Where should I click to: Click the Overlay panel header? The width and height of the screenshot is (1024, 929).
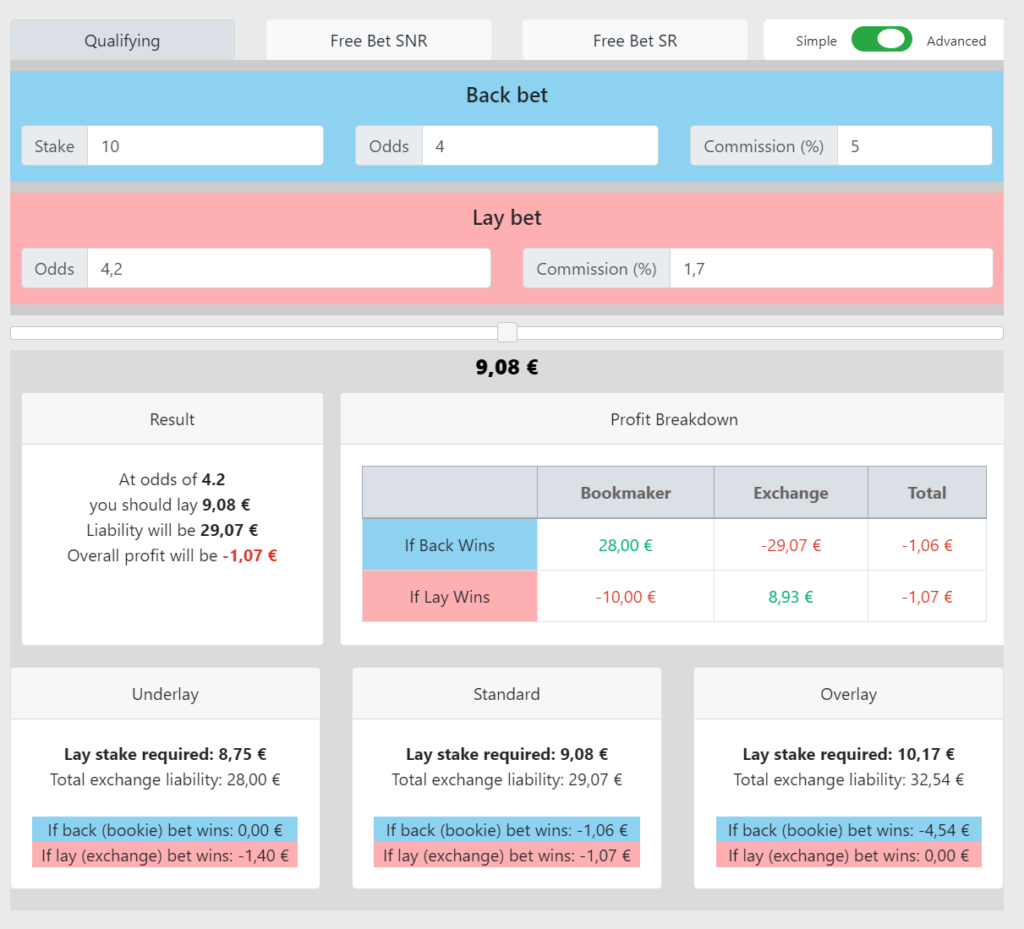pos(847,693)
